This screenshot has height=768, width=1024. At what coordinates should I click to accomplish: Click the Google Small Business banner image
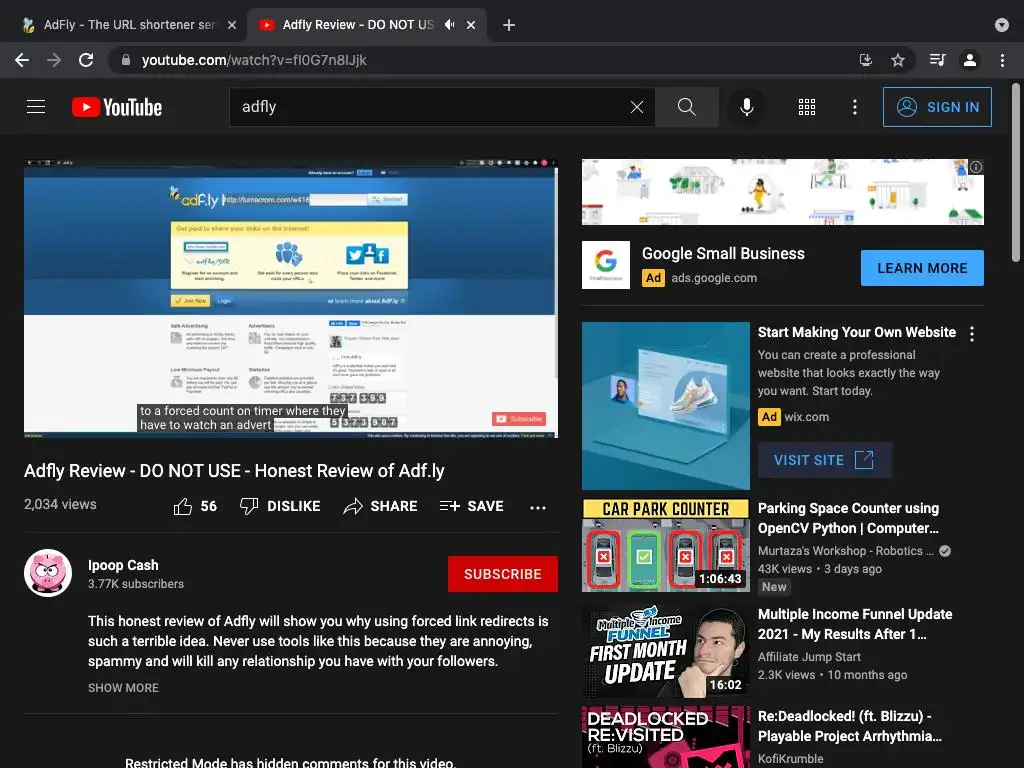point(782,192)
